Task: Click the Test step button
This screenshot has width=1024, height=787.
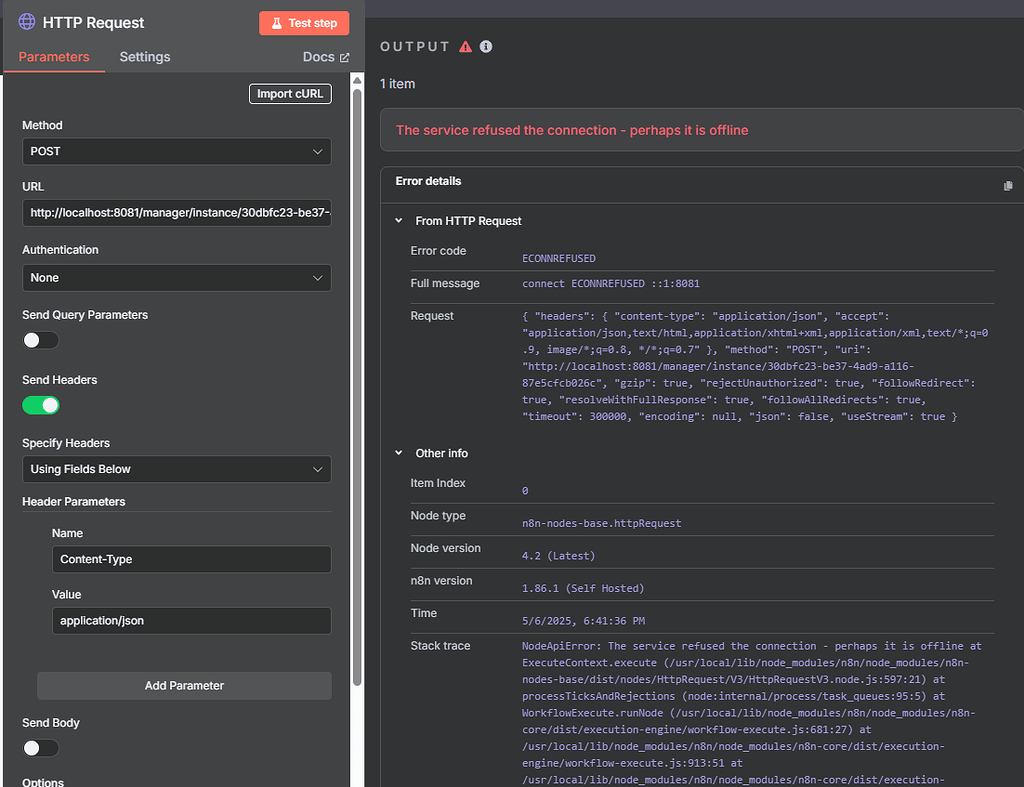Action: 304,22
